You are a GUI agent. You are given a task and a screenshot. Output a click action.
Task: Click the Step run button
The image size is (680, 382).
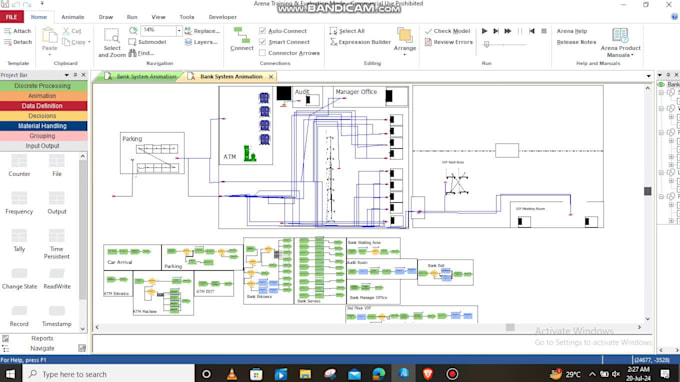[x=496, y=31]
